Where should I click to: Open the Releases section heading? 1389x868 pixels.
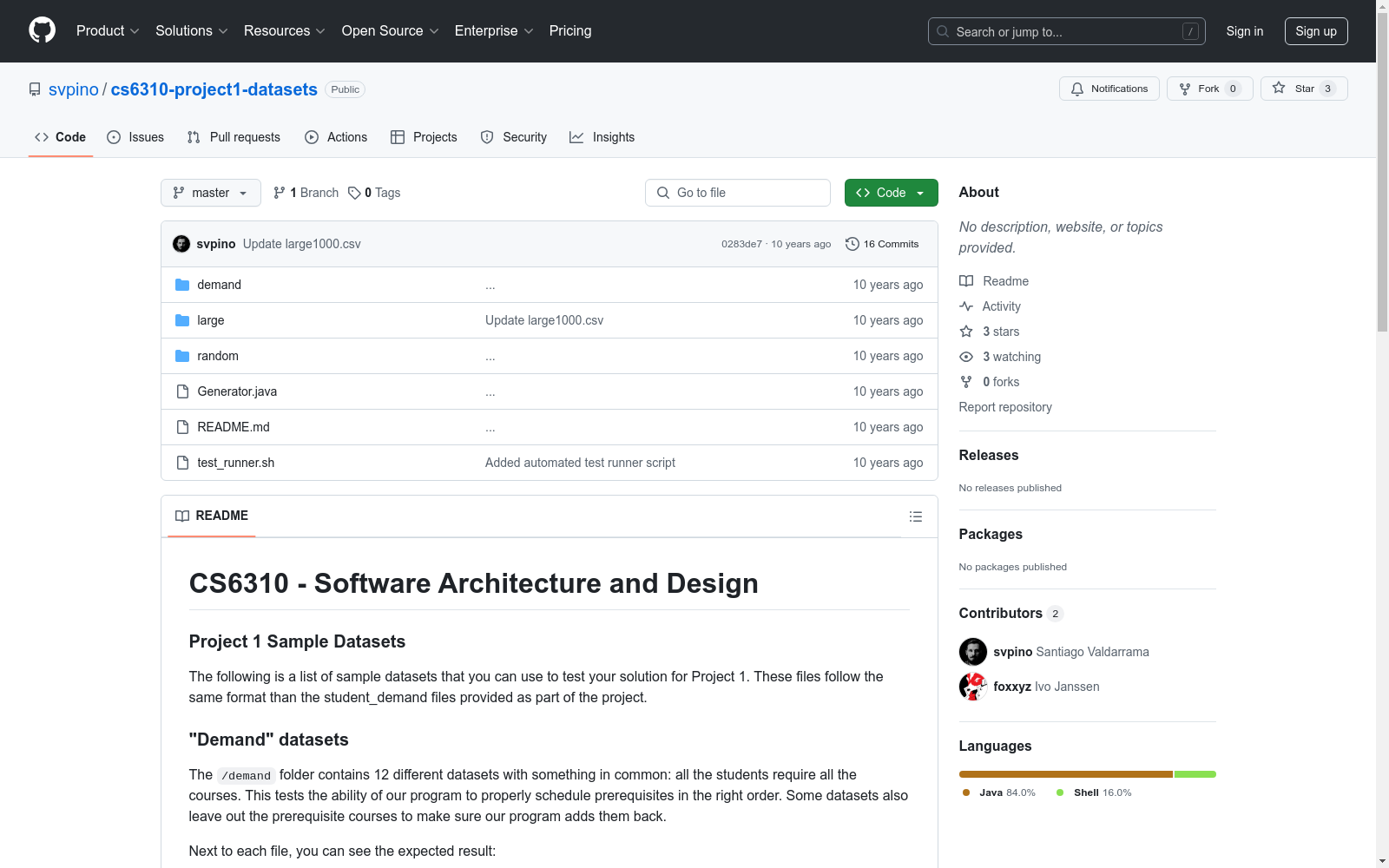point(989,455)
